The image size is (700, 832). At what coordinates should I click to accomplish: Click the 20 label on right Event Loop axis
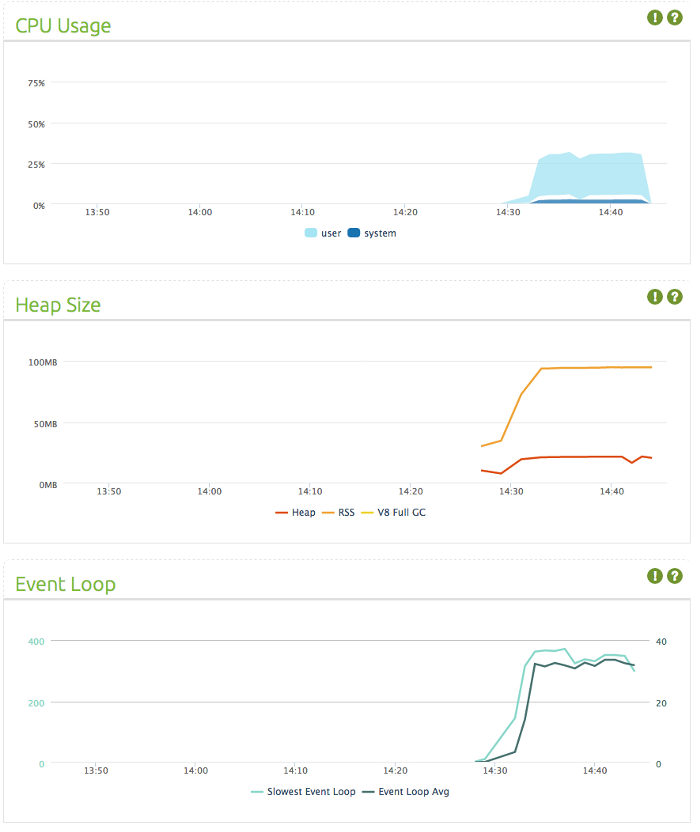coord(661,703)
